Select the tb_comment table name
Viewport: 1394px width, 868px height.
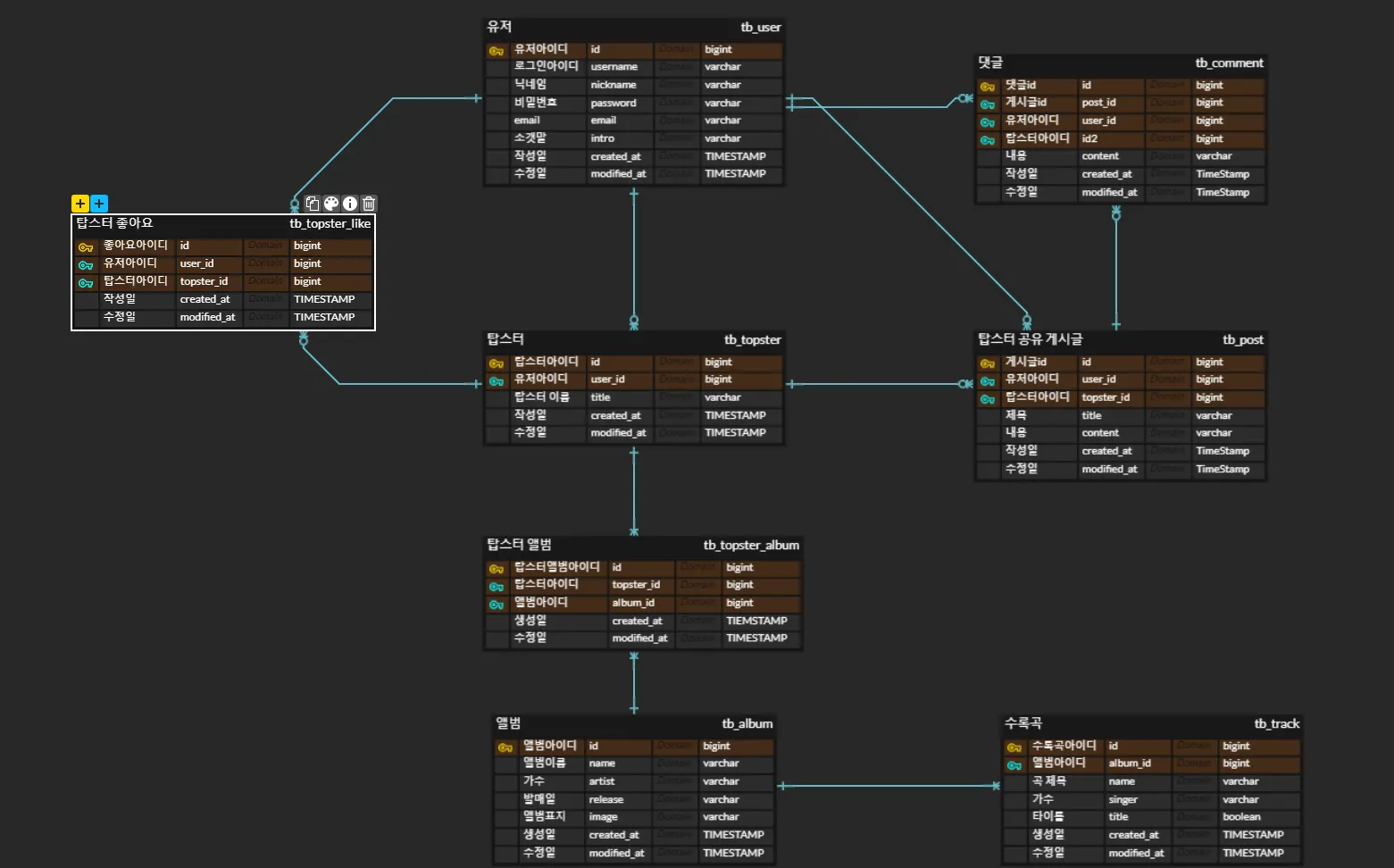pos(1230,63)
